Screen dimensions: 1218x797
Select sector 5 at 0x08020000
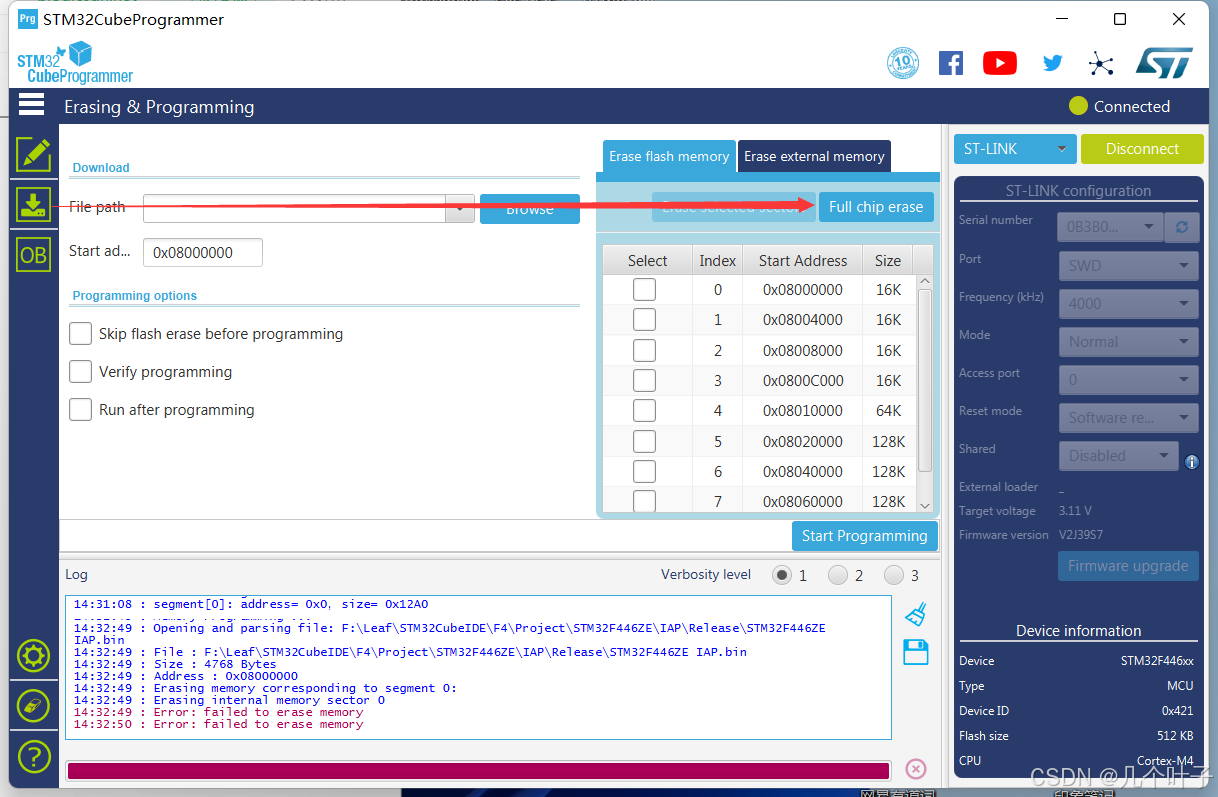coord(645,442)
